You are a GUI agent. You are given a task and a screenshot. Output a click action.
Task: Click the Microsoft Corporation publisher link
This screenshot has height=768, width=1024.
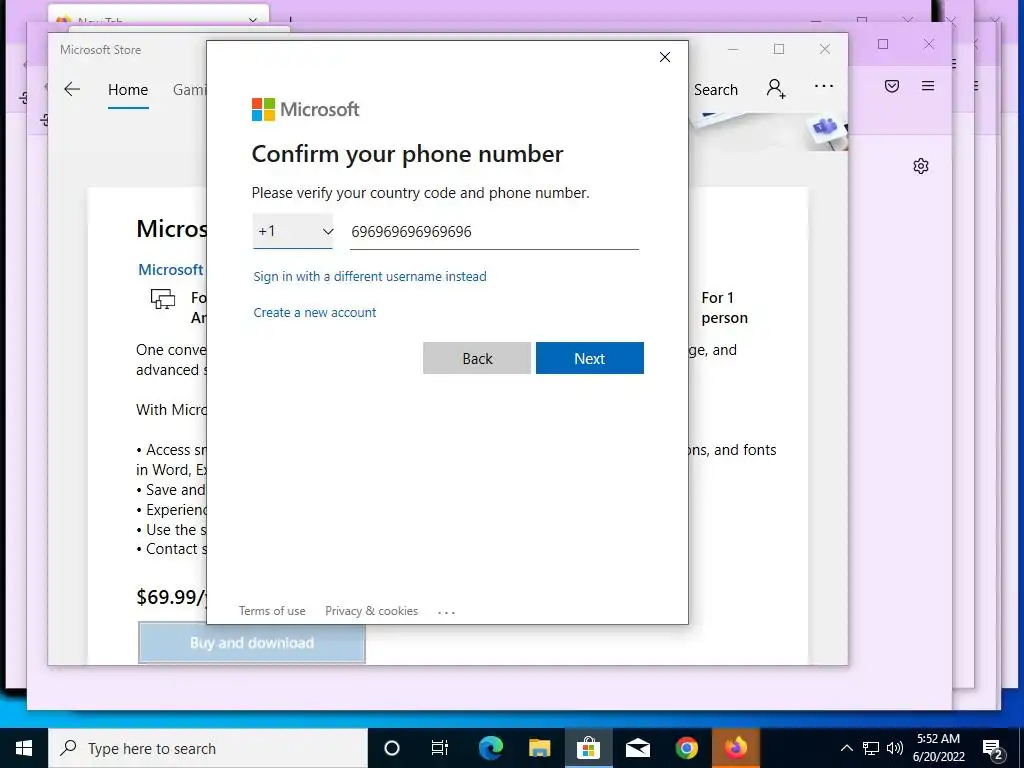click(x=171, y=270)
